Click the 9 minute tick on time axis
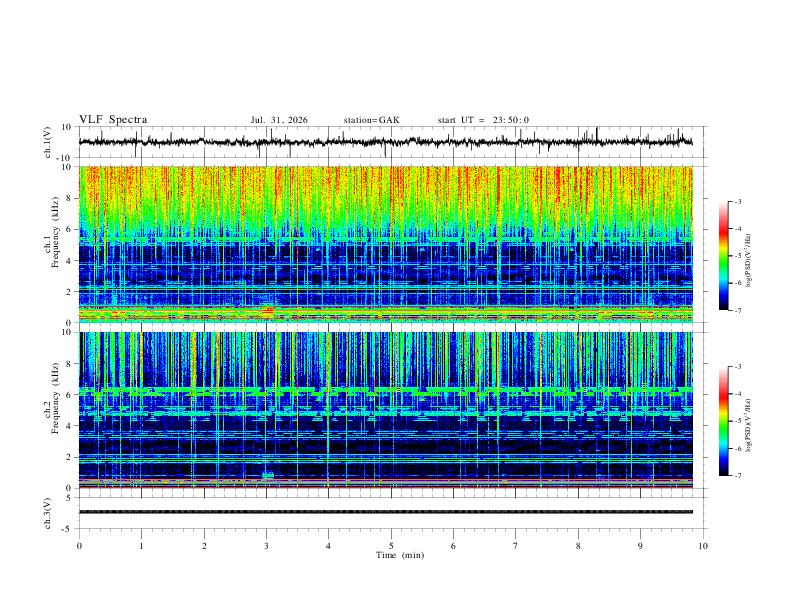 coord(640,546)
